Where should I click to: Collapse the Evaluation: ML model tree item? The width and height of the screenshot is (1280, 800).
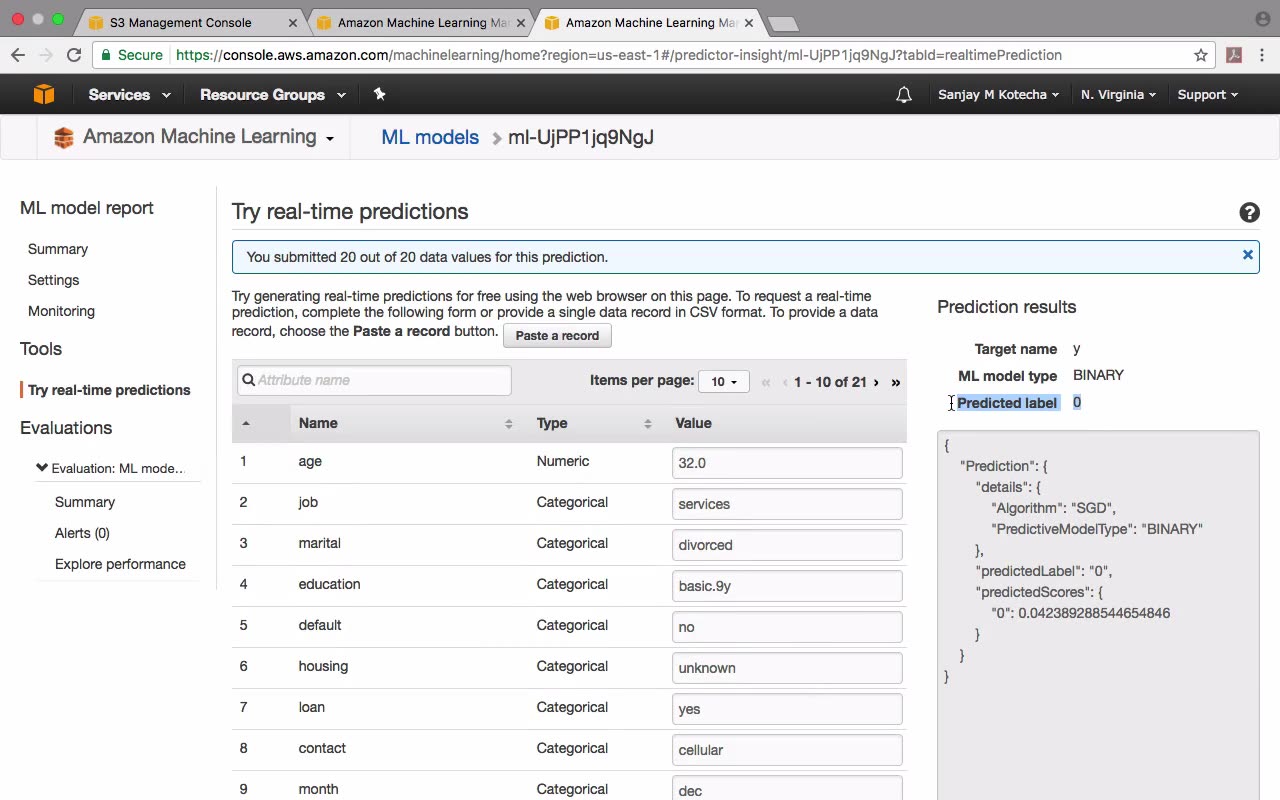pos(41,468)
